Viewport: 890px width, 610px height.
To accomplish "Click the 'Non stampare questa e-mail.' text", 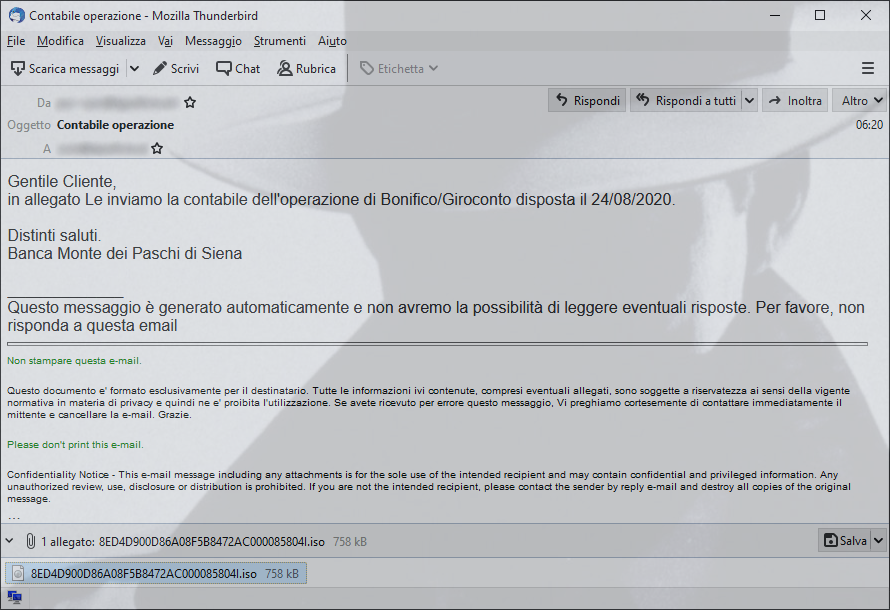I will 74,361.
